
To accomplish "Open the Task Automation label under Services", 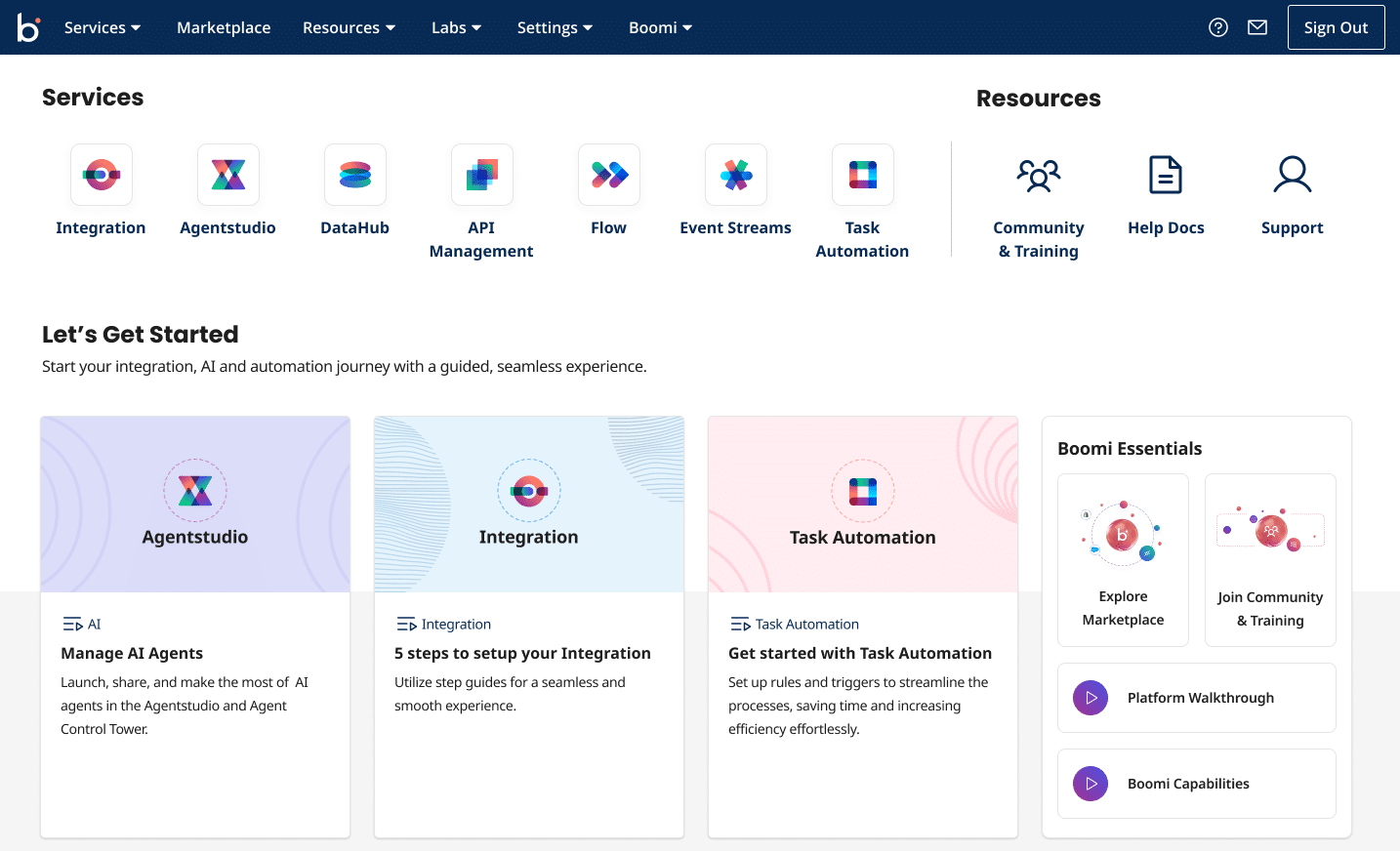I will [862, 239].
